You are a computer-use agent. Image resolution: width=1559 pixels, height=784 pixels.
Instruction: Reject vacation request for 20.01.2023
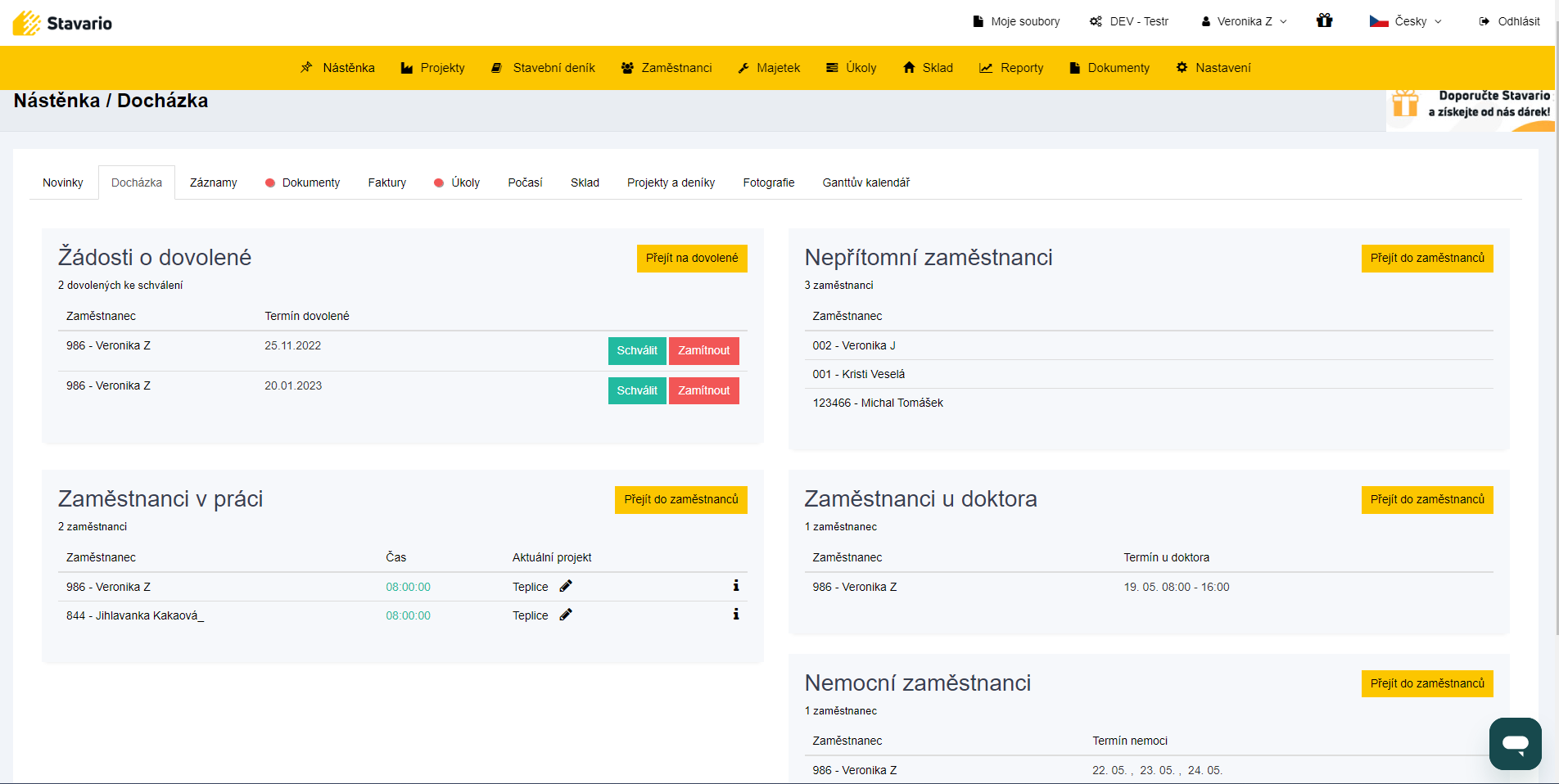703,391
